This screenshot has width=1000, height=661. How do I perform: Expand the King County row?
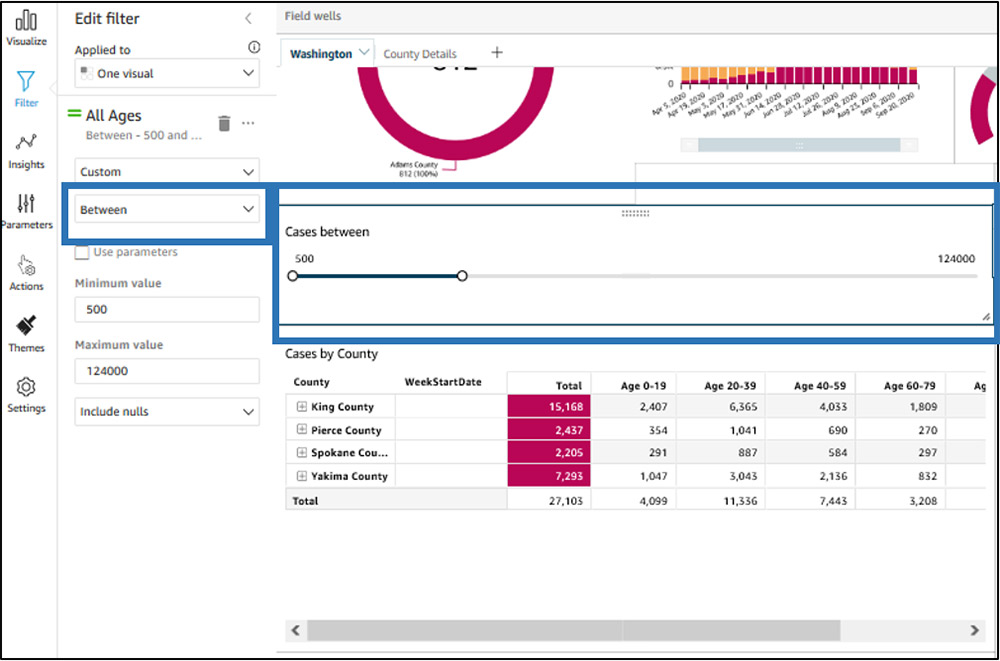(302, 406)
